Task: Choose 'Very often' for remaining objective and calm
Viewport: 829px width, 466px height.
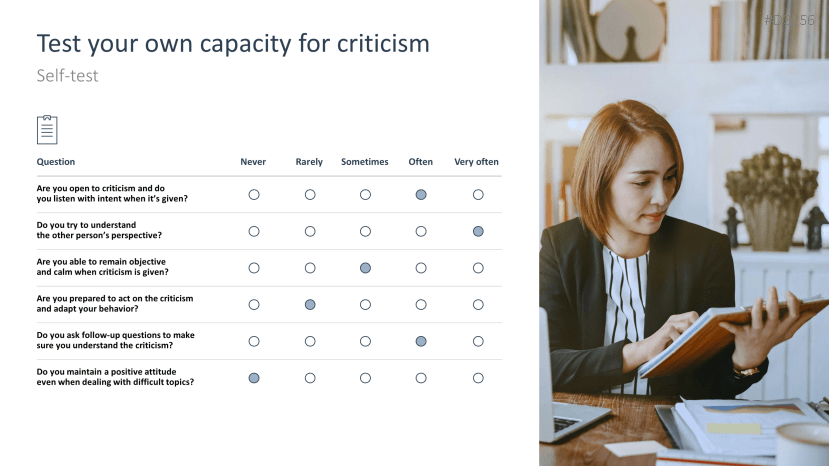Action: [478, 268]
